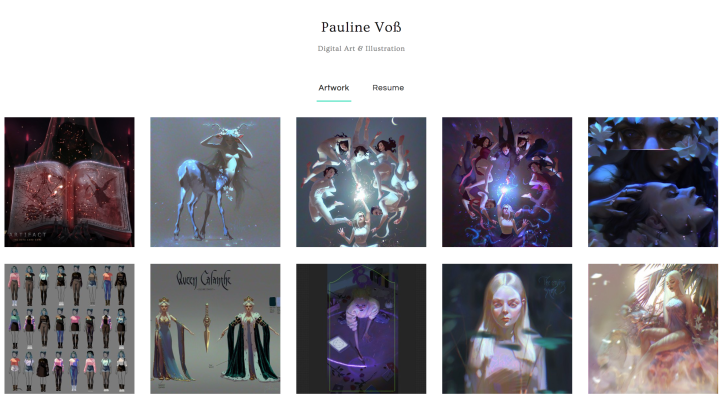Click the Pauline Voß site title
The width and height of the screenshot is (720, 405).
(x=361, y=27)
